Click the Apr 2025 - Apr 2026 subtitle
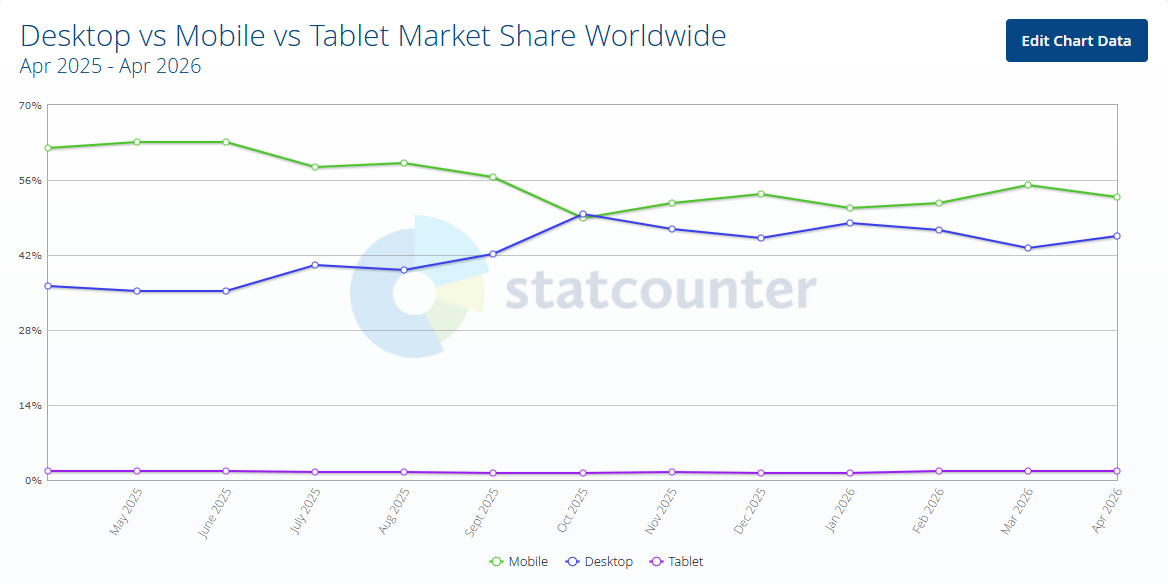The image size is (1168, 584). pyautogui.click(x=110, y=66)
